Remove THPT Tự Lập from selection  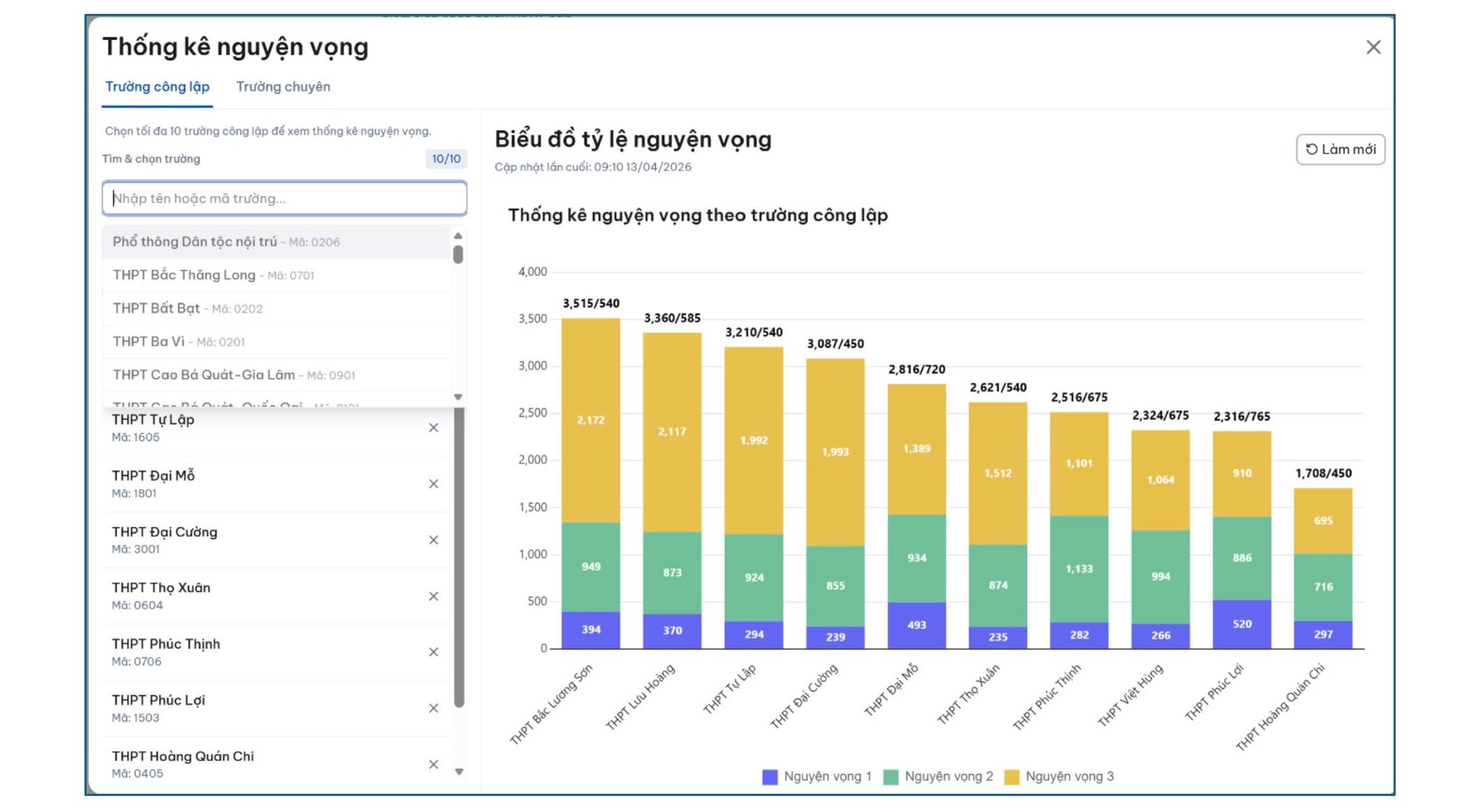434,428
